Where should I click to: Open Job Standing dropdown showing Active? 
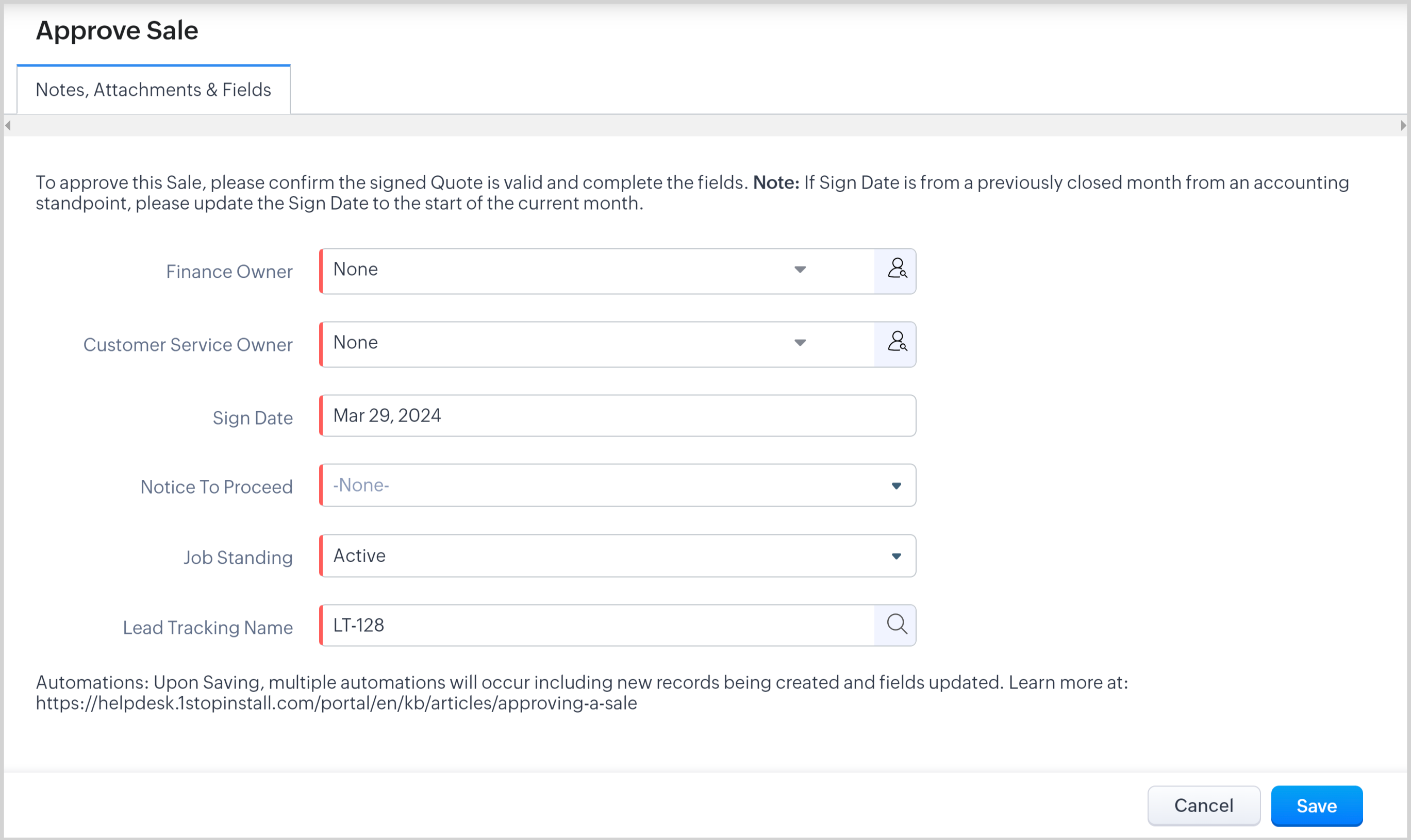point(617,556)
